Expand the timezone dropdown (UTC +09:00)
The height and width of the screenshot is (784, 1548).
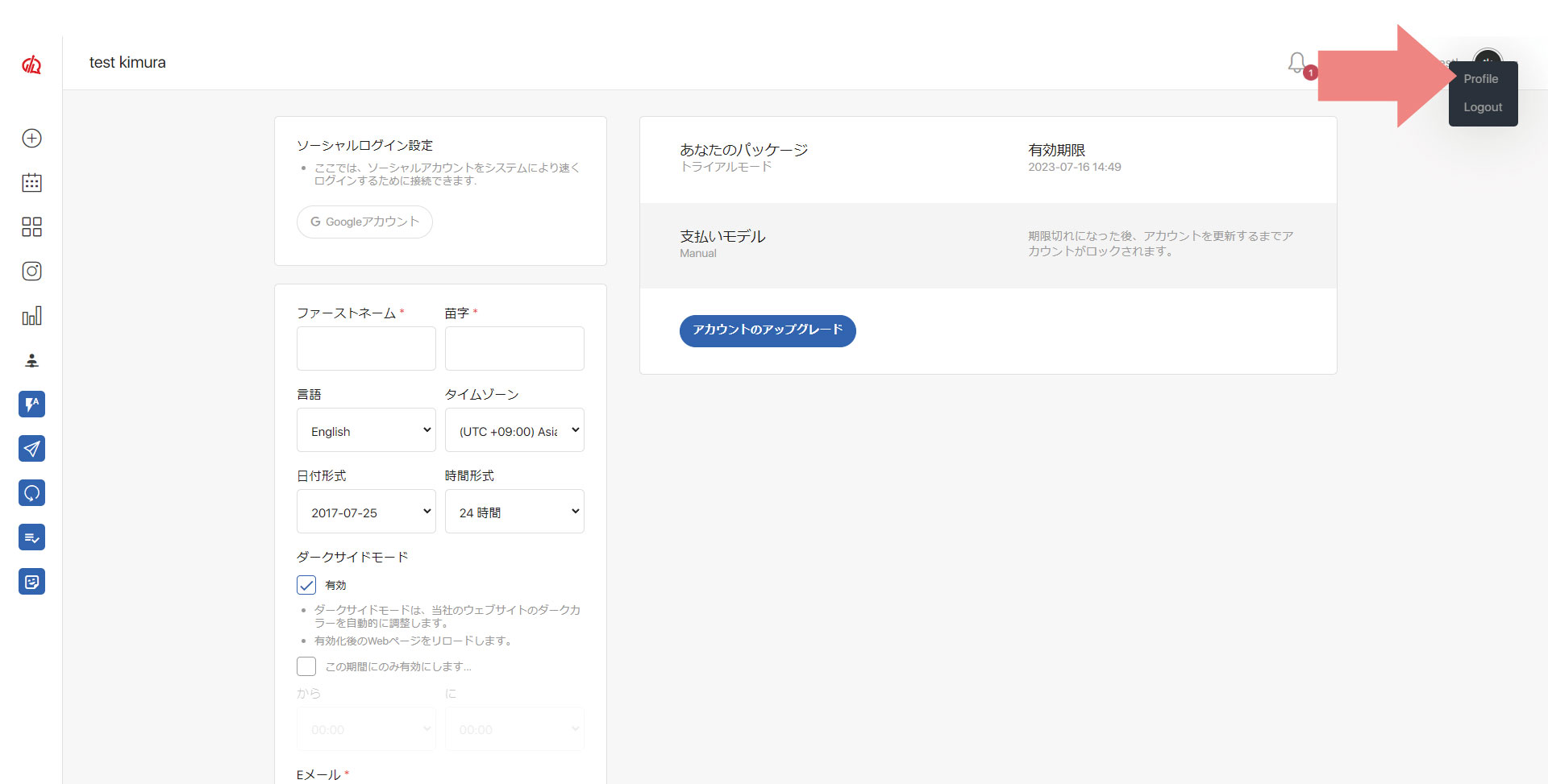[x=514, y=430]
